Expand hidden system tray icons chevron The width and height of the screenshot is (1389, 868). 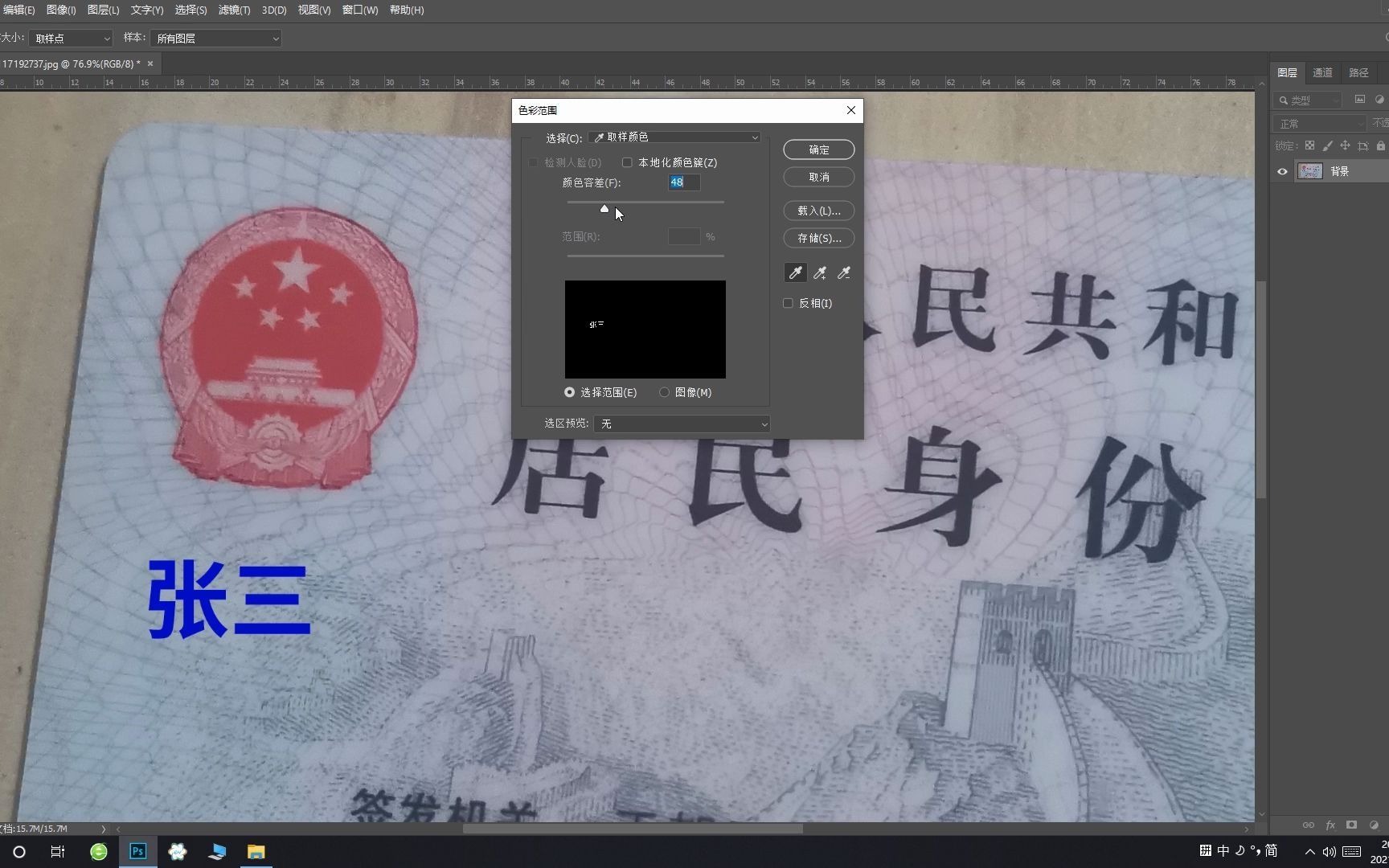[1310, 851]
